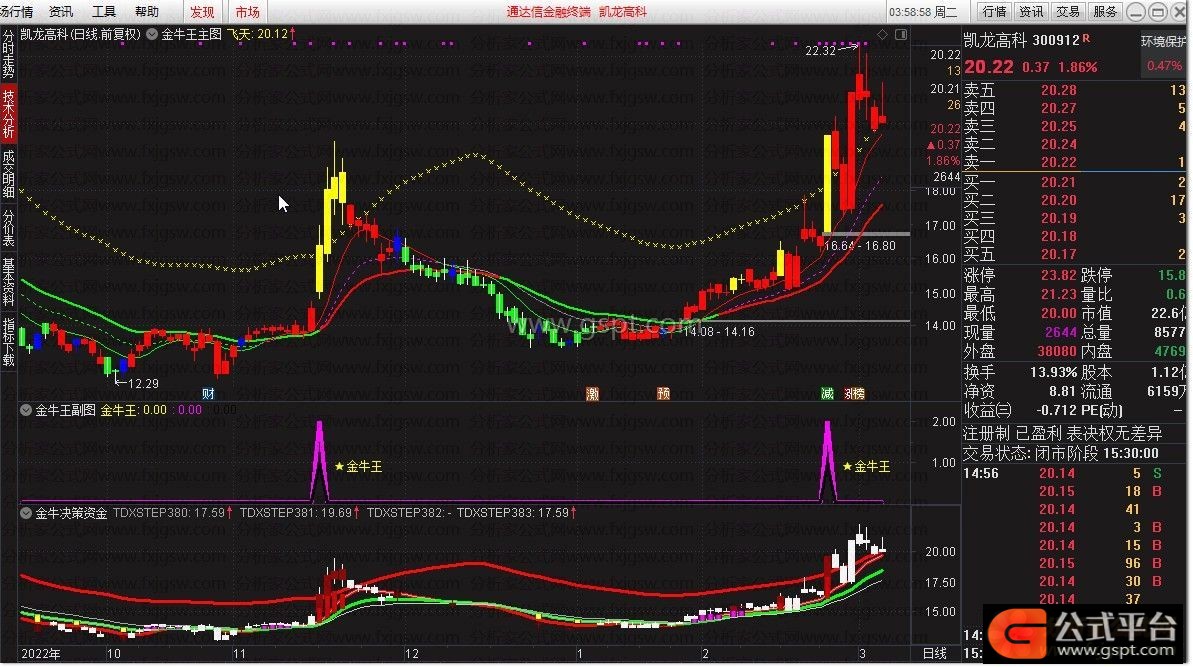Click the 服务 button

pyautogui.click(x=1105, y=11)
